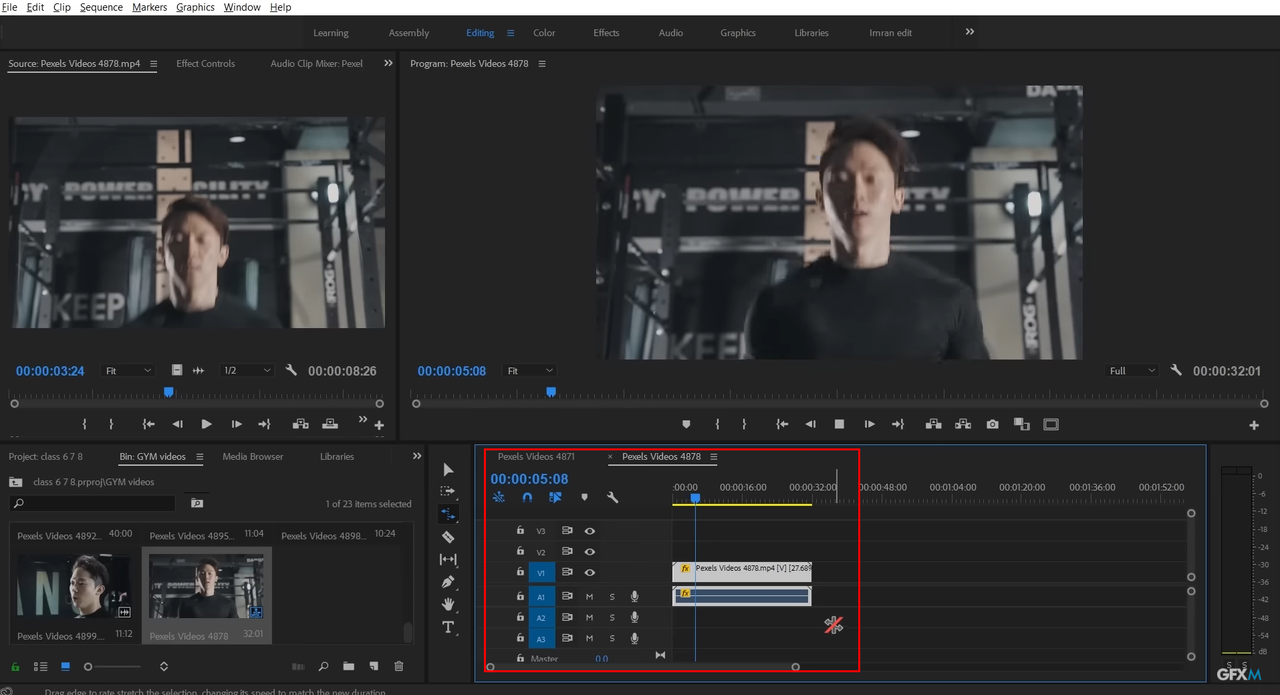Enable voice-over record on A1
This screenshot has height=695, width=1280.
634,597
